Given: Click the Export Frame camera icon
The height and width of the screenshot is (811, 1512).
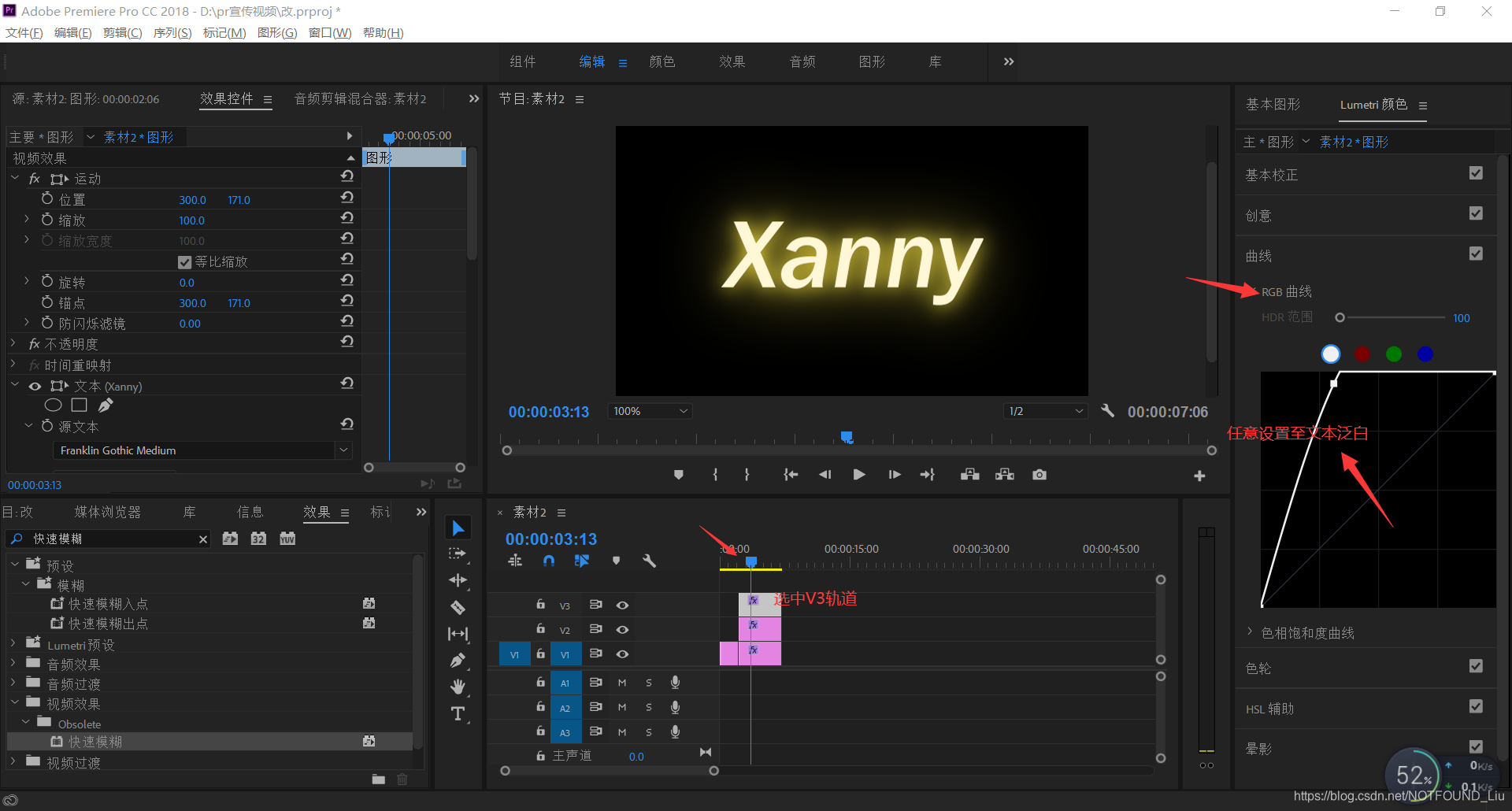Looking at the screenshot, I should tap(1039, 475).
